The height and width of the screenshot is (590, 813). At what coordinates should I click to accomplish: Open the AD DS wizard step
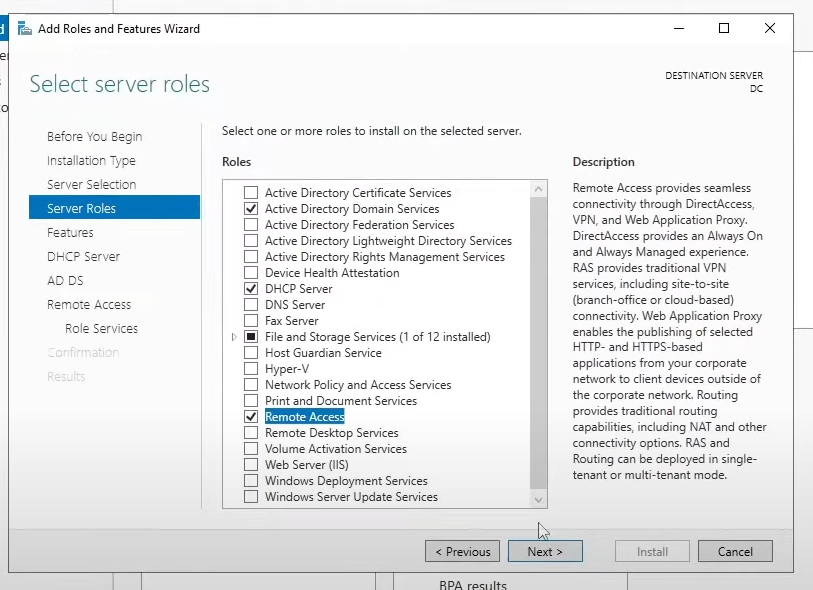(65, 280)
